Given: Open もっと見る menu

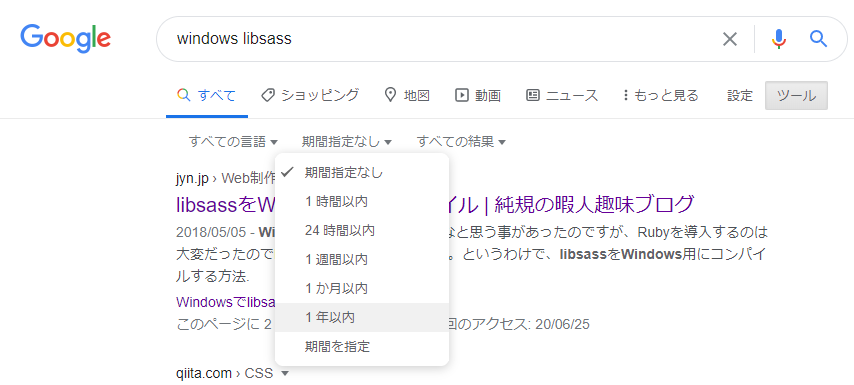Looking at the screenshot, I should click(x=660, y=96).
